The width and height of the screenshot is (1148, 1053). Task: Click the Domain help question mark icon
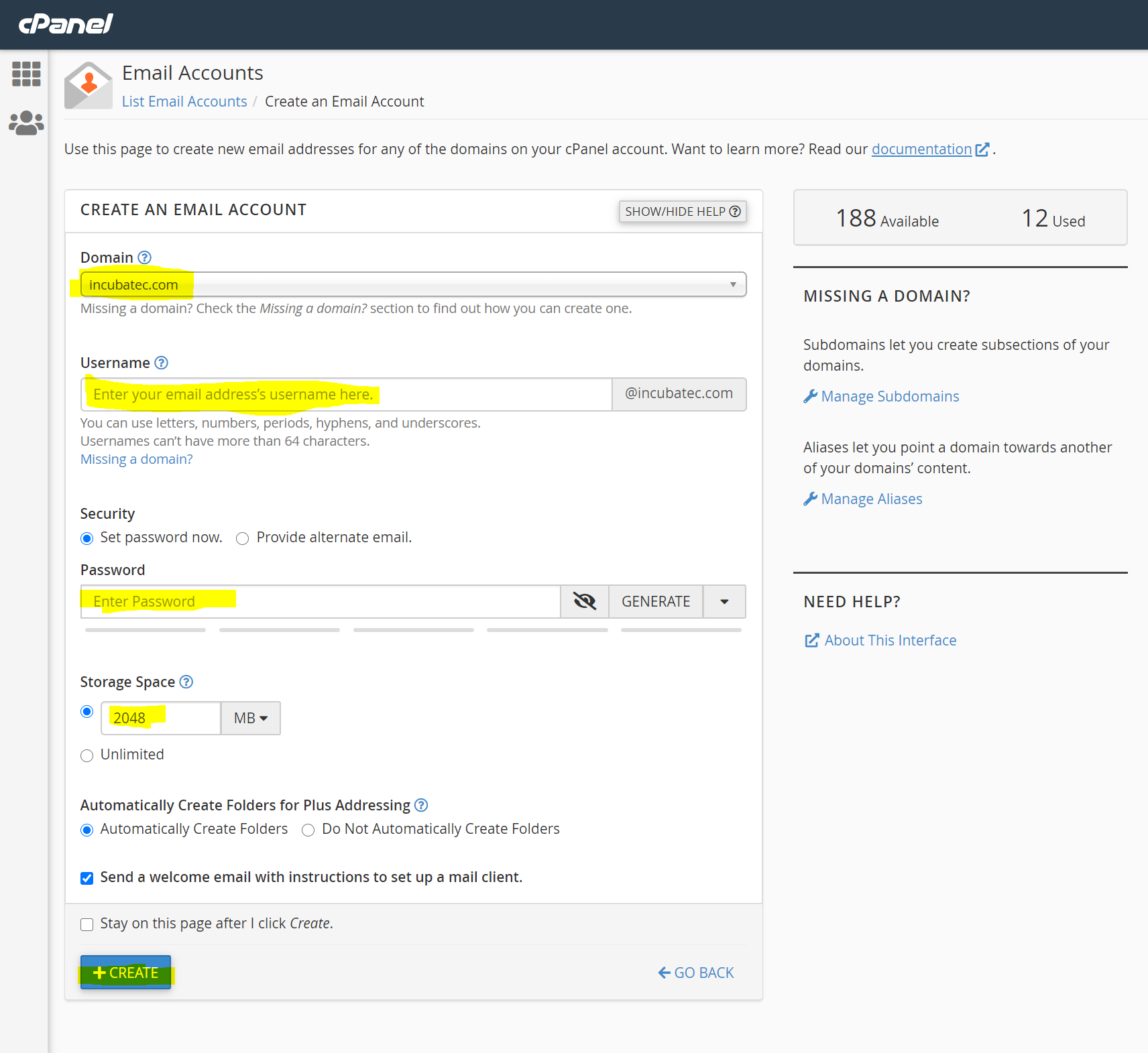[144, 257]
